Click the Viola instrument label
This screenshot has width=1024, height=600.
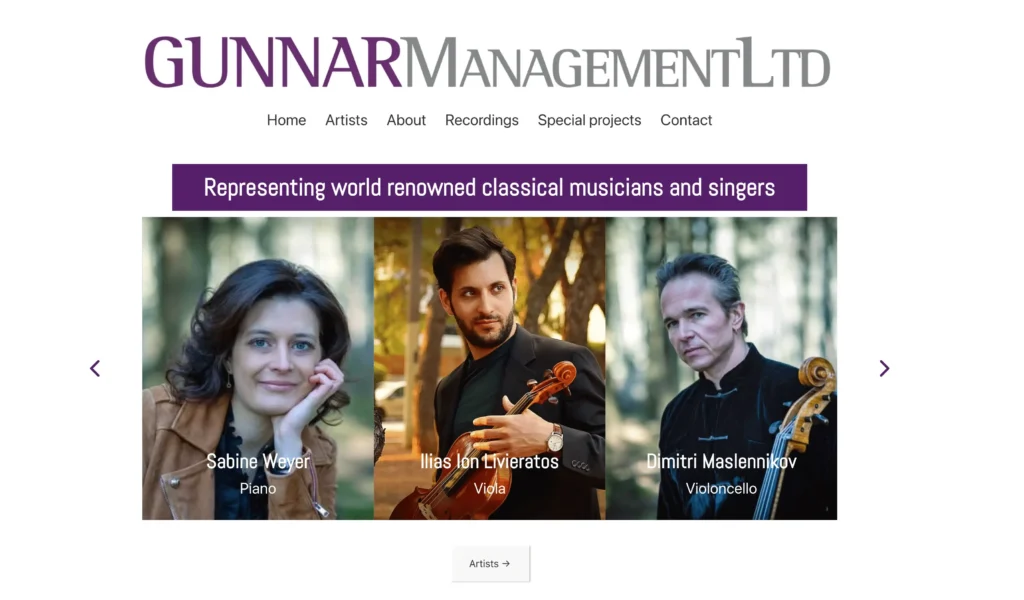pos(489,488)
